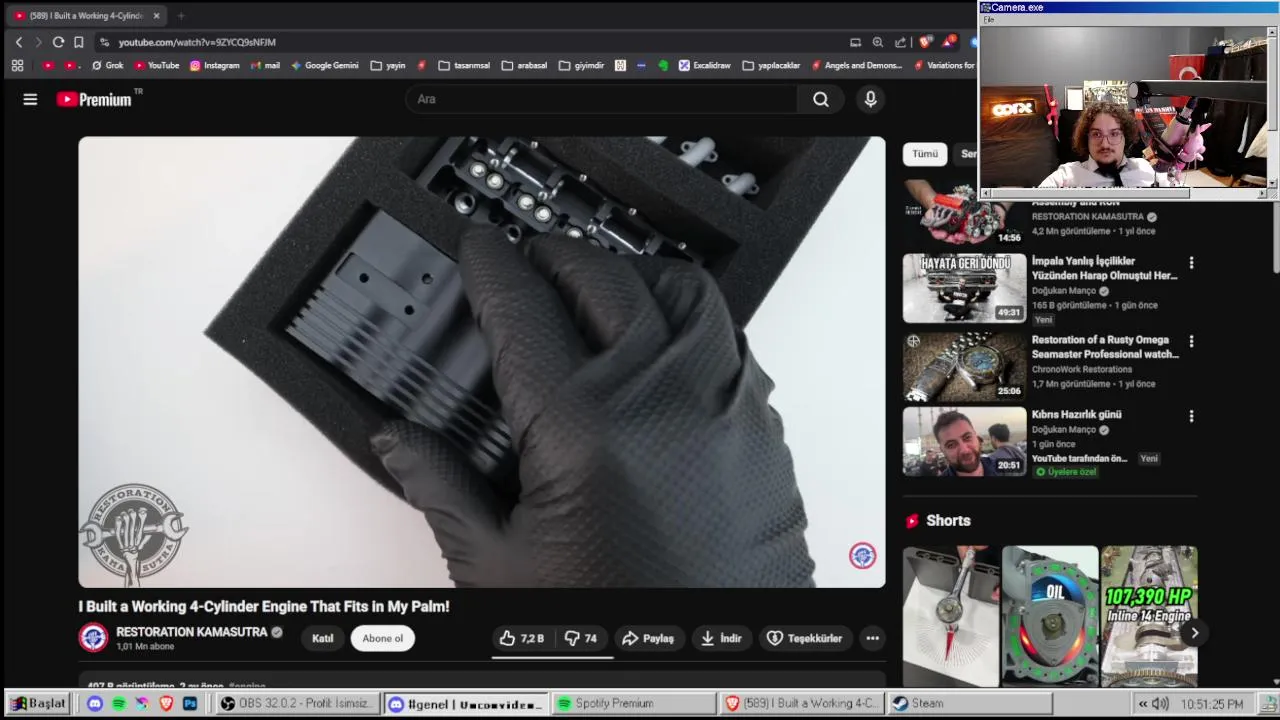Viewport: 1280px width, 720px height.
Task: Click the browser zoom magnifier icon
Action: pyautogui.click(x=878, y=42)
